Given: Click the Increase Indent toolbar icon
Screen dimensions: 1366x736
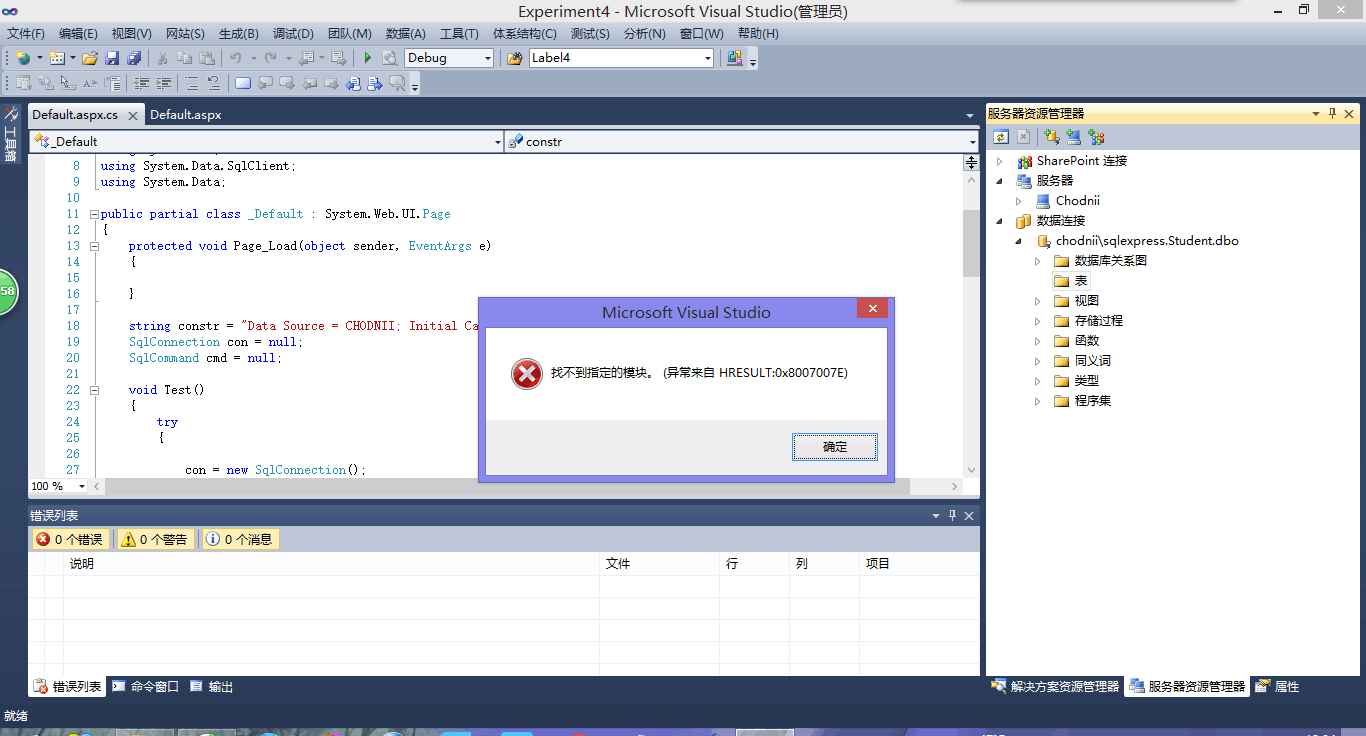Looking at the screenshot, I should (x=163, y=84).
